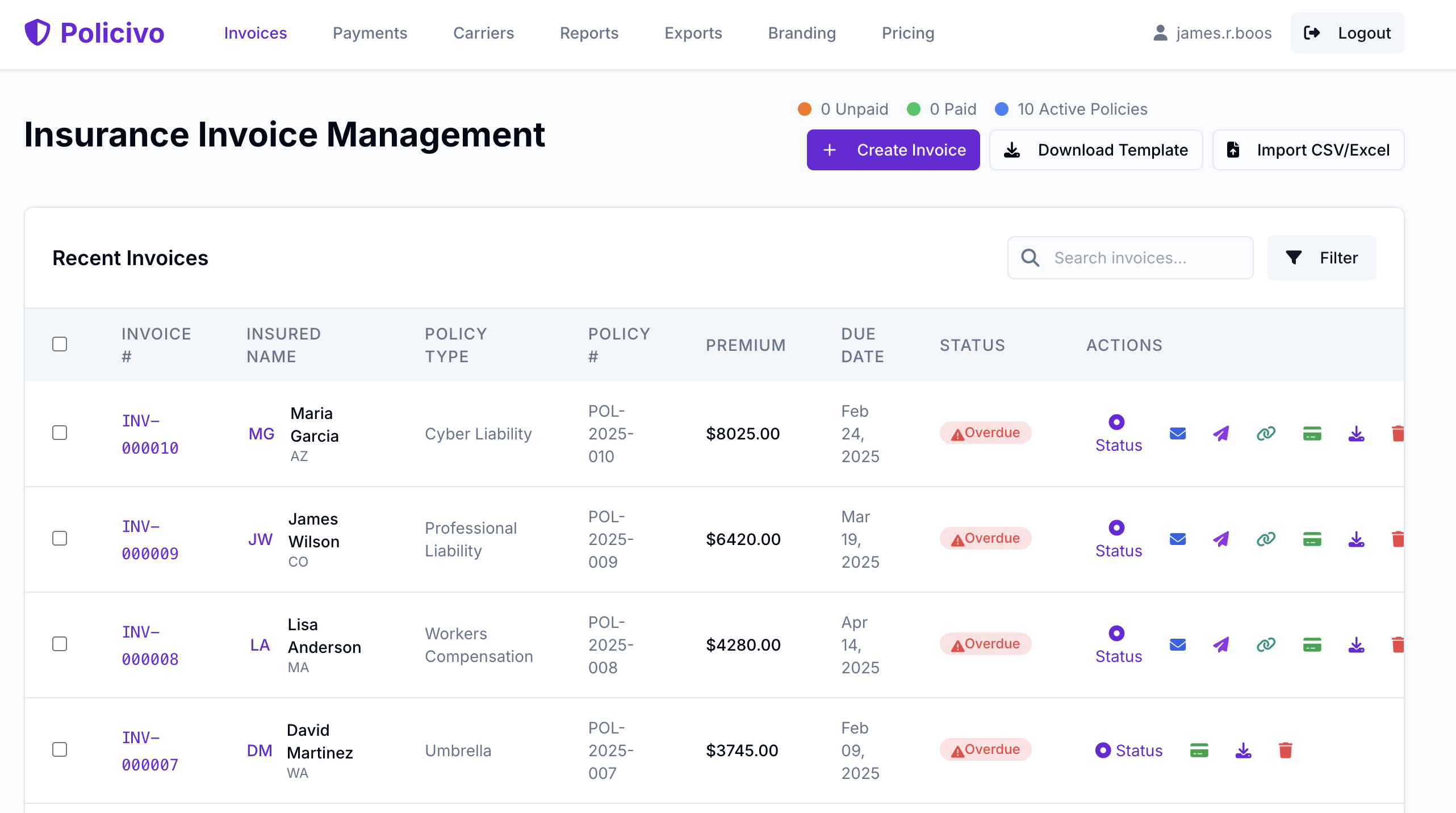
Task: Delete invoice INV-000008 using the trash icon
Action: 1398,644
